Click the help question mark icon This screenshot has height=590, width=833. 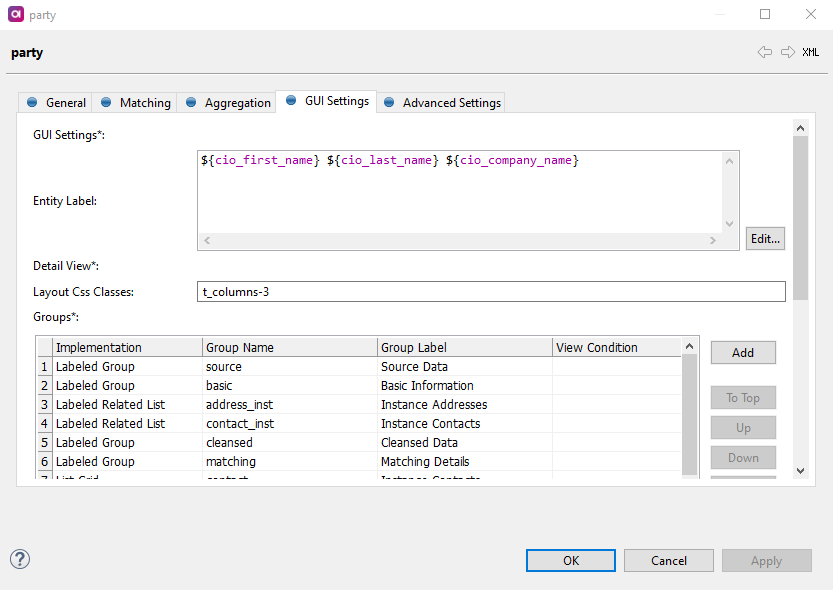coord(19,560)
